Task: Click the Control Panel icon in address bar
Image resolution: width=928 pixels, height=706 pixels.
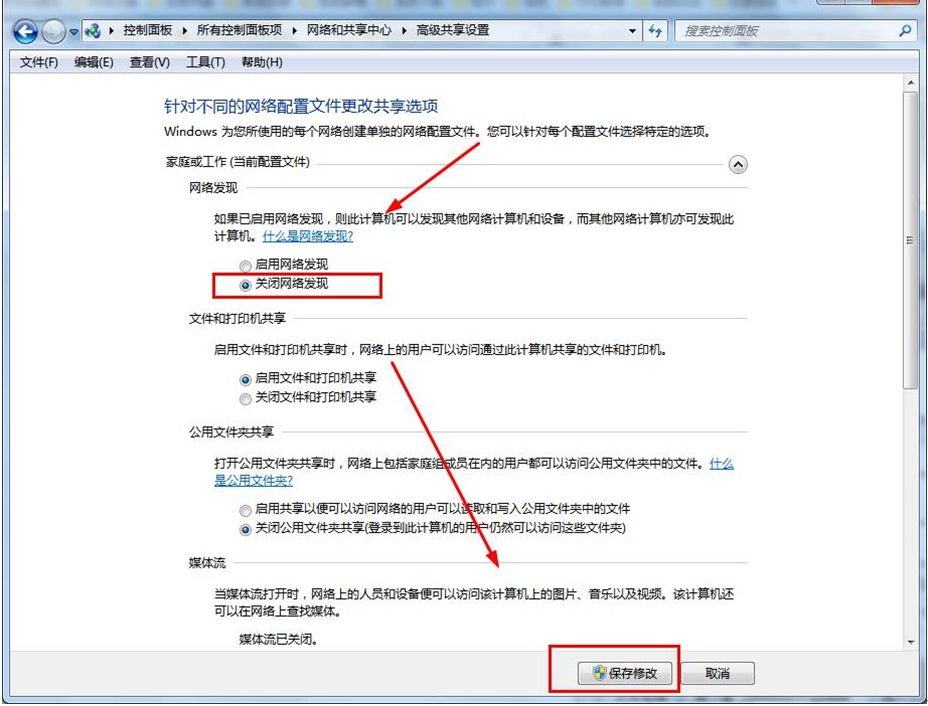Action: (x=94, y=30)
